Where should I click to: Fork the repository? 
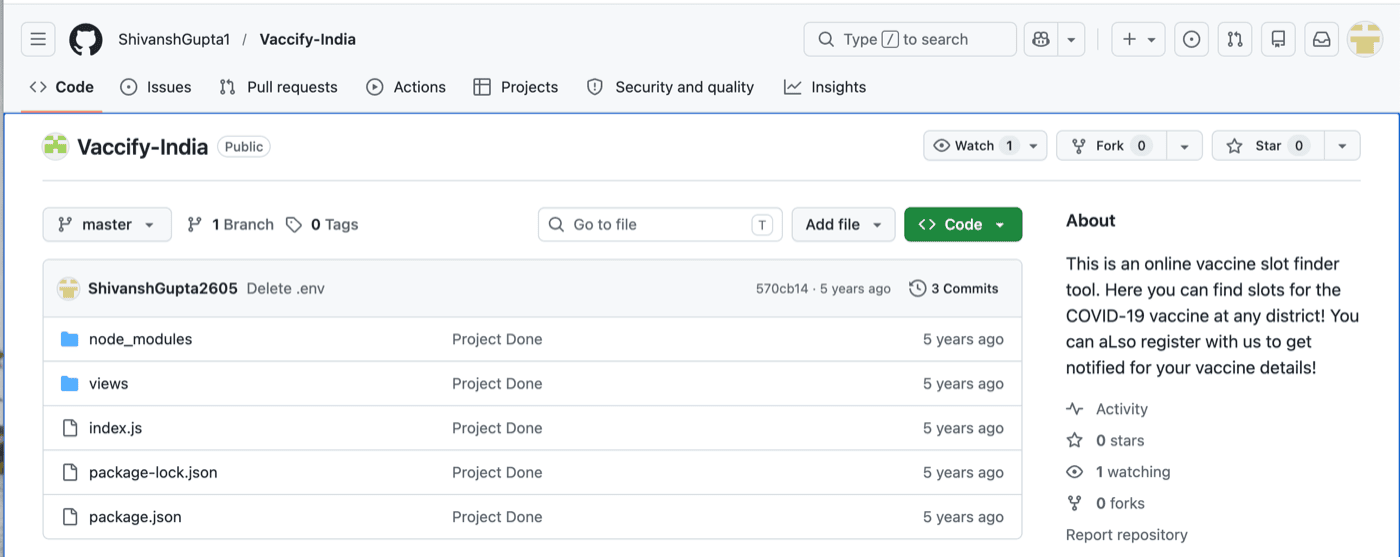click(1110, 146)
